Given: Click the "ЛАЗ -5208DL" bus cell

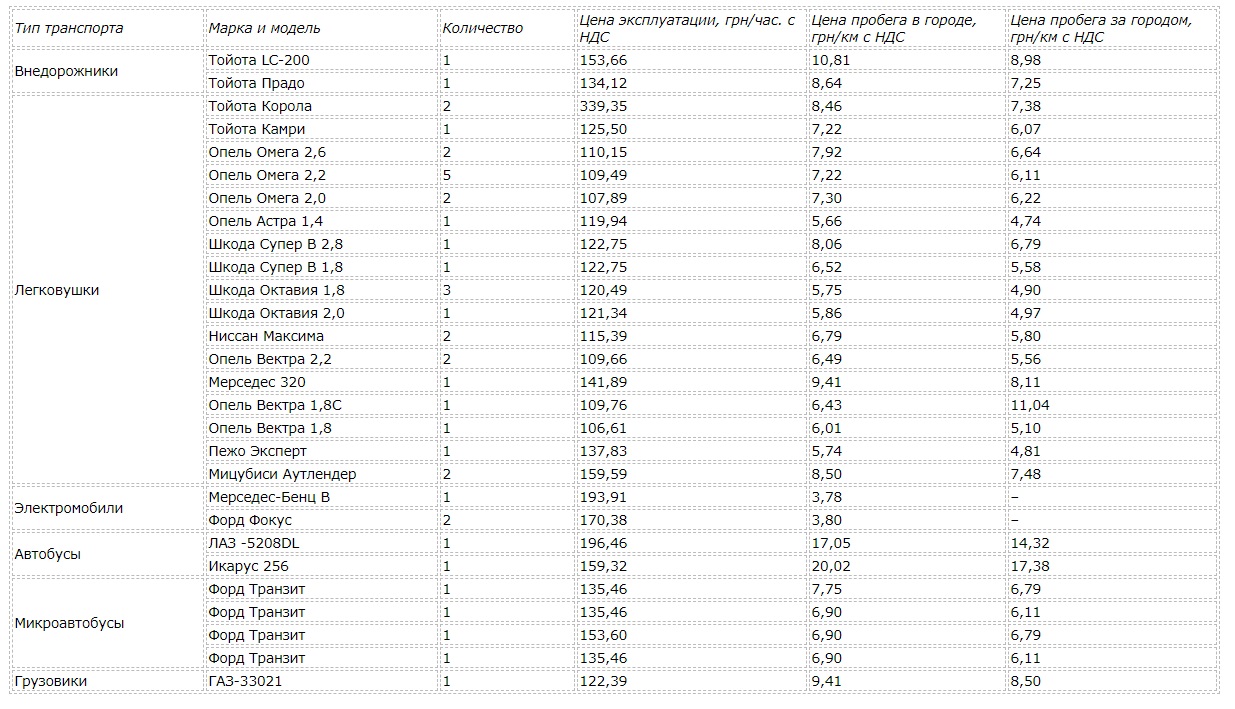Looking at the screenshot, I should 254,543.
